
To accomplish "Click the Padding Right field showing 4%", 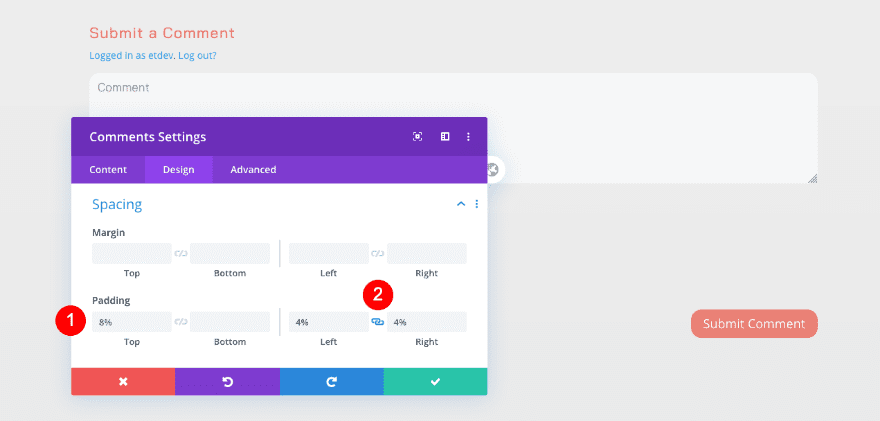I will 427,322.
